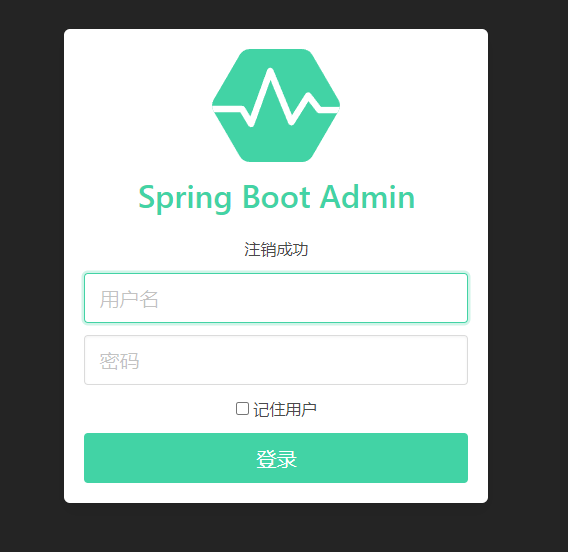Viewport: 568px width, 552px height.
Task: Tick the 记住用户 checkbox
Action: [x=242, y=409]
